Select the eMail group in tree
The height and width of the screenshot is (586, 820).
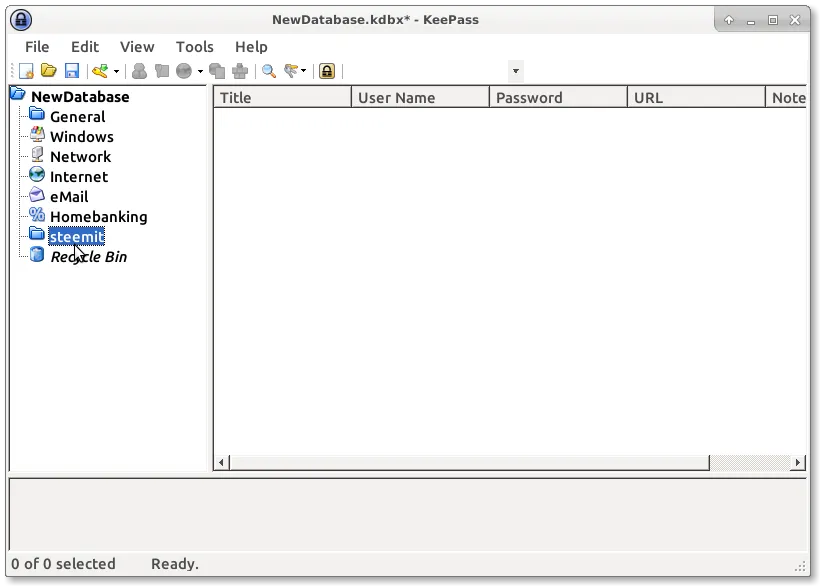69,197
